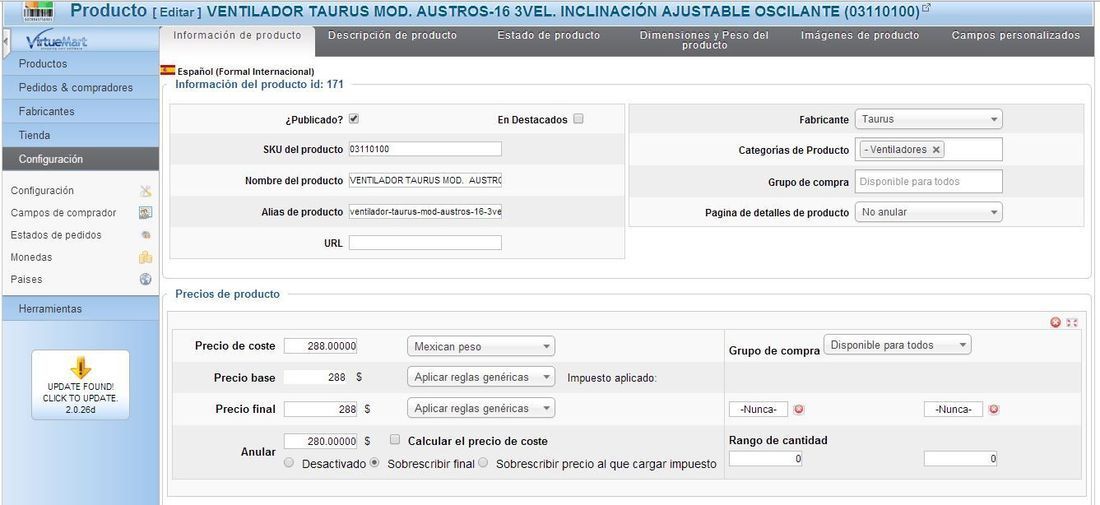Click the Paises globe icon

pos(145,279)
